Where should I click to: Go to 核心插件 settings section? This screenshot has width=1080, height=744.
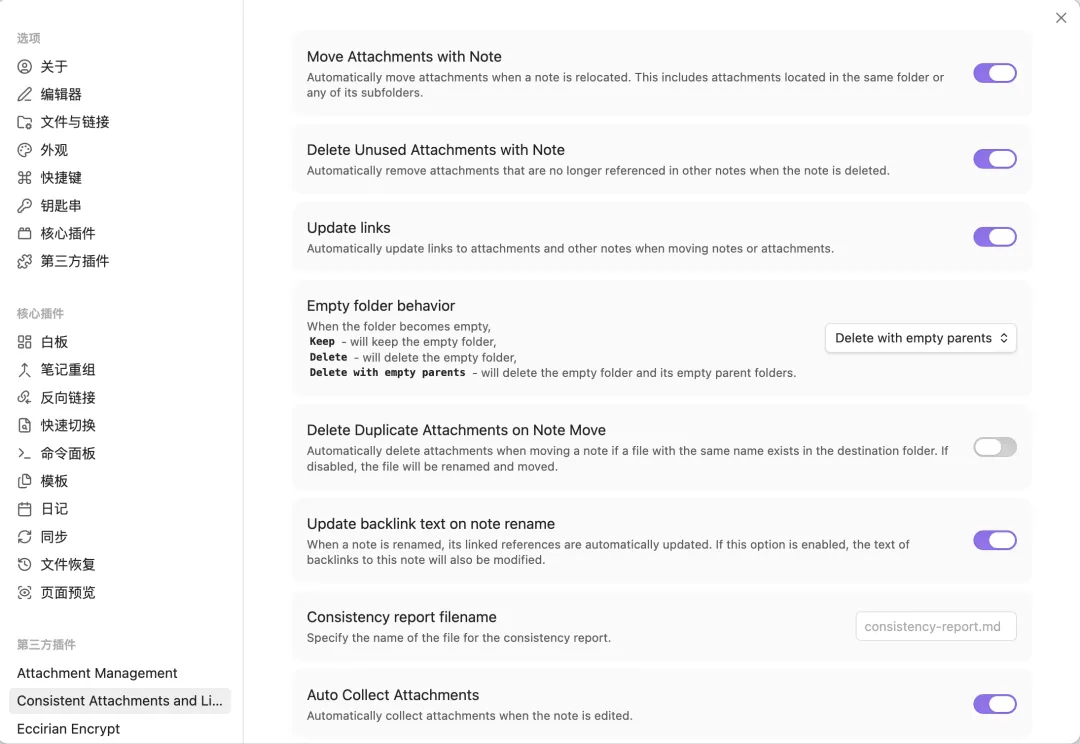[x=68, y=234]
